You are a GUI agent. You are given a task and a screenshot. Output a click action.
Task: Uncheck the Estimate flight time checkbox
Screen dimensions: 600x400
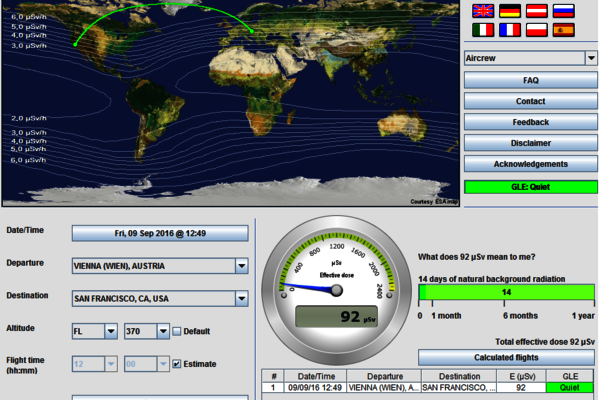pyautogui.click(x=176, y=364)
